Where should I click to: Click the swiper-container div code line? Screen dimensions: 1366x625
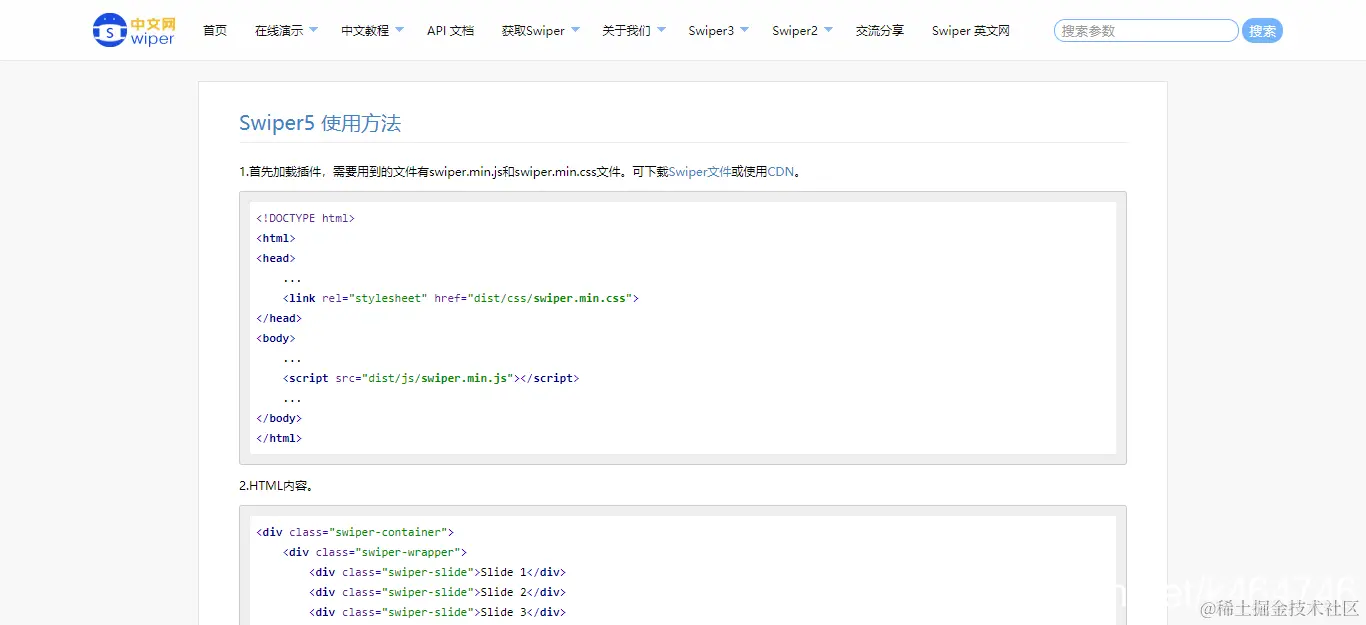(x=355, y=532)
